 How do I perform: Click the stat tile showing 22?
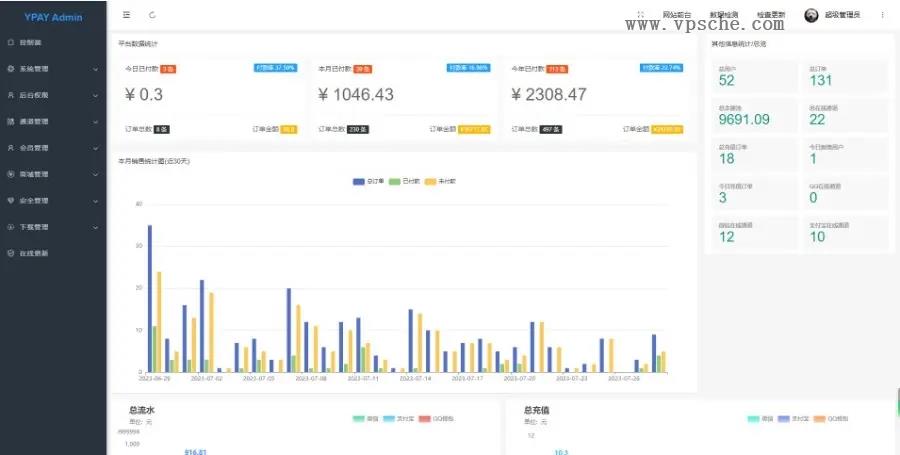[845, 115]
